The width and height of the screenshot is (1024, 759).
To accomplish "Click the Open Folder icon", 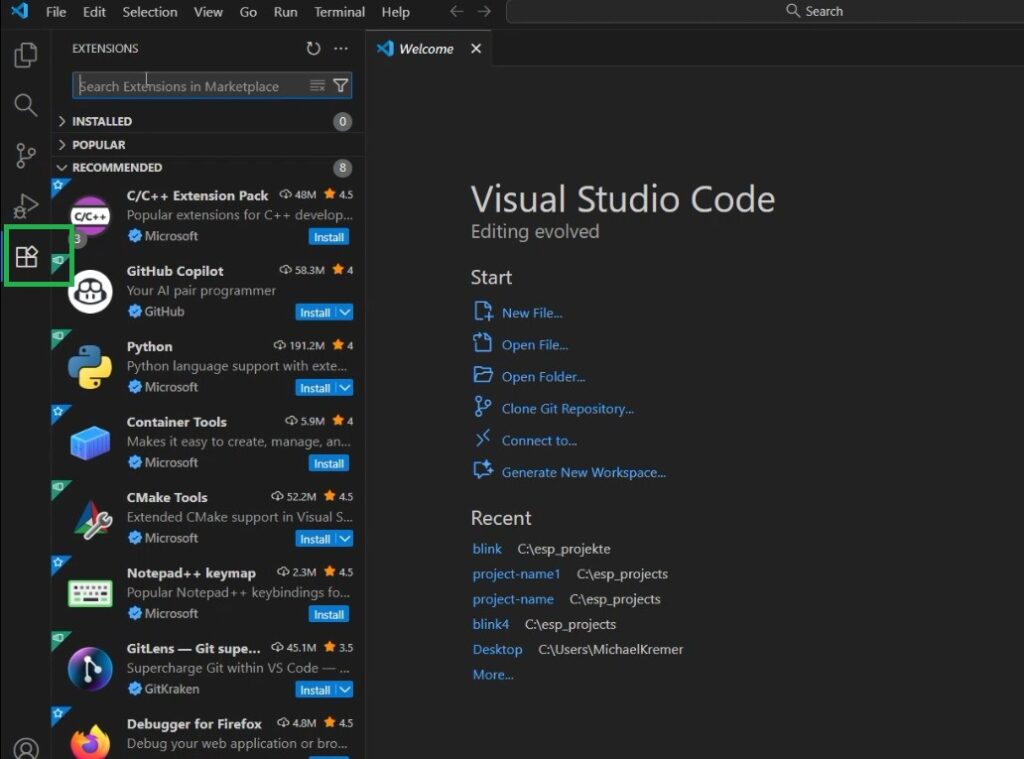I will [483, 375].
